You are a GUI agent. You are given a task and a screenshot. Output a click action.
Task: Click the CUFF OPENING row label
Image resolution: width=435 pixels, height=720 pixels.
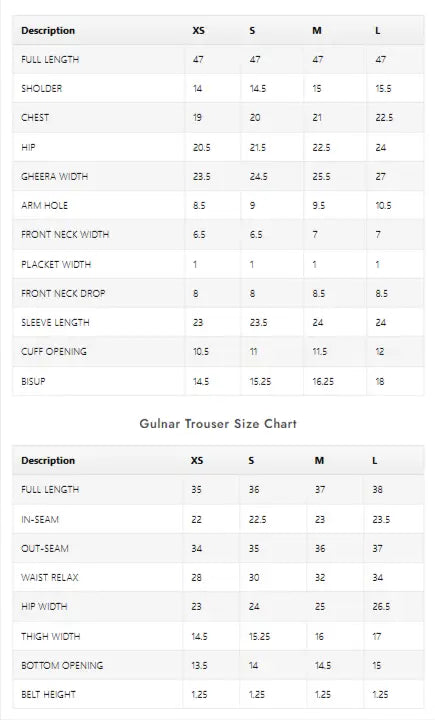(x=54, y=352)
